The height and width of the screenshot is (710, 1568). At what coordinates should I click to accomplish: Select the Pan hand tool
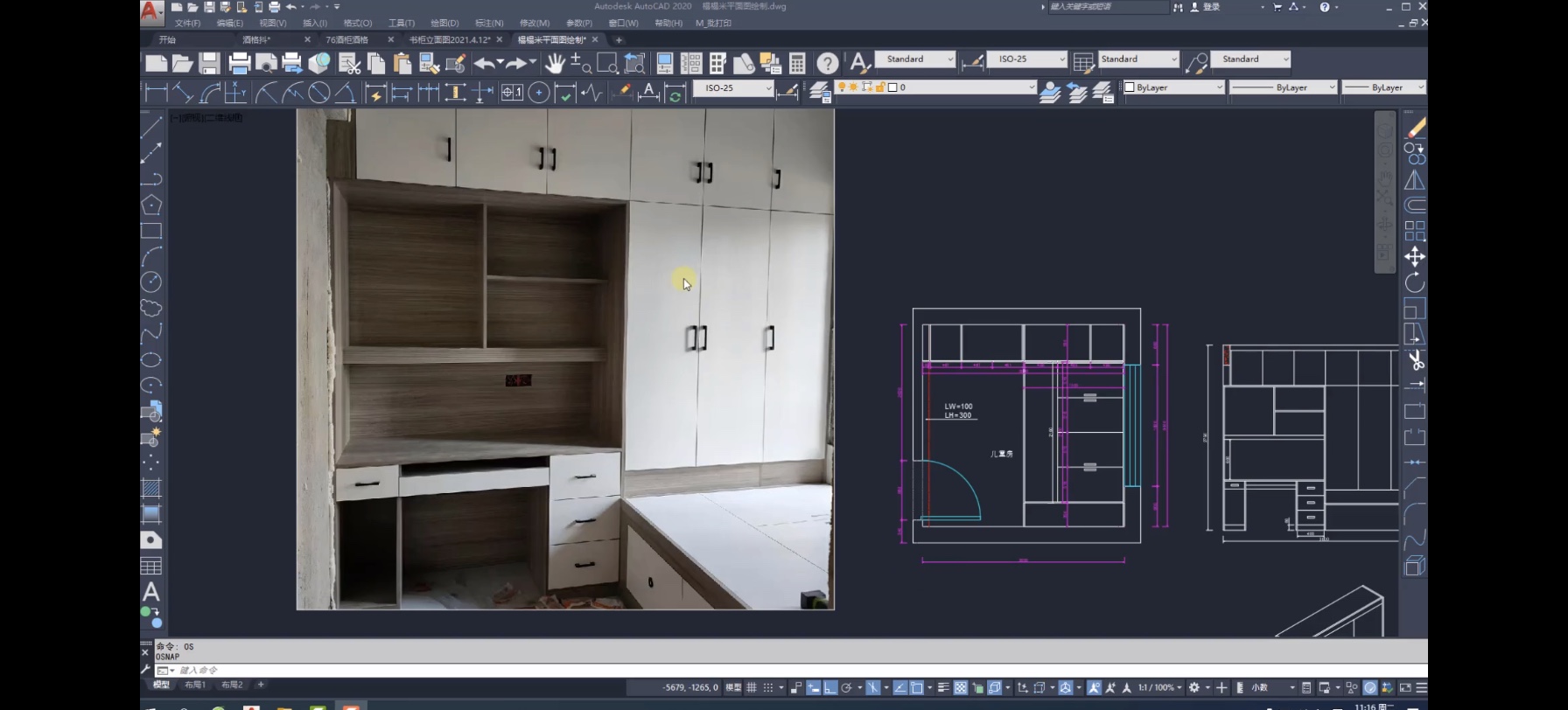pos(555,63)
